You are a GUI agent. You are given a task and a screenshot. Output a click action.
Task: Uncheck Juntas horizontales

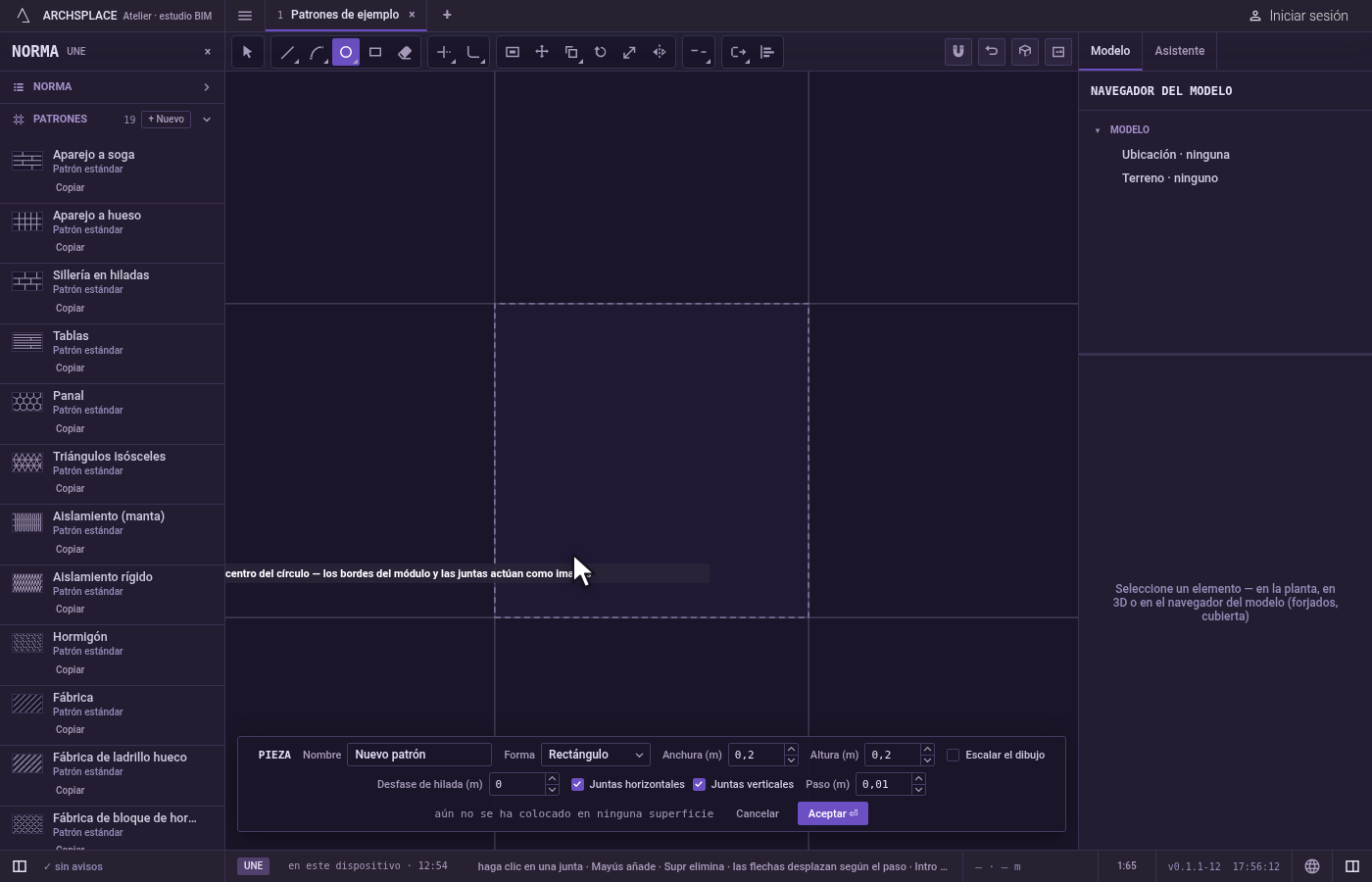tap(577, 784)
